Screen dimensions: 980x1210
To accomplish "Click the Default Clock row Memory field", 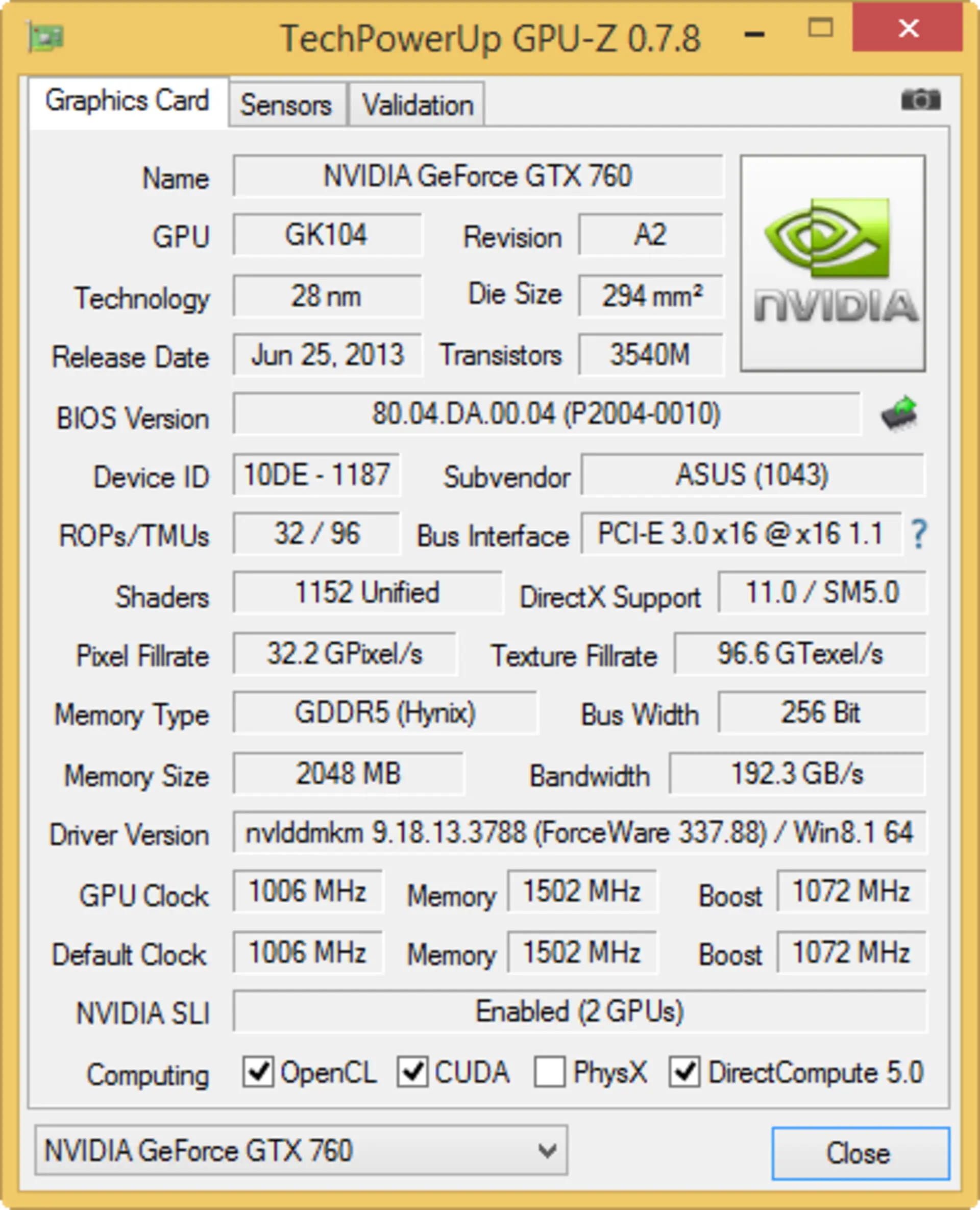I will (582, 953).
